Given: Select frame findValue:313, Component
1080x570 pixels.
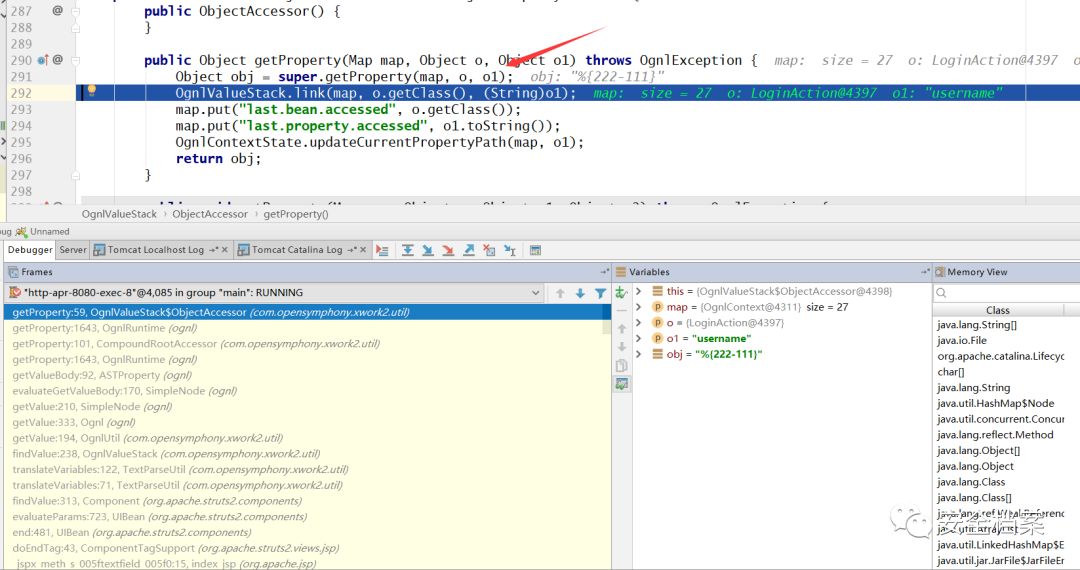Looking at the screenshot, I should coord(307,501).
